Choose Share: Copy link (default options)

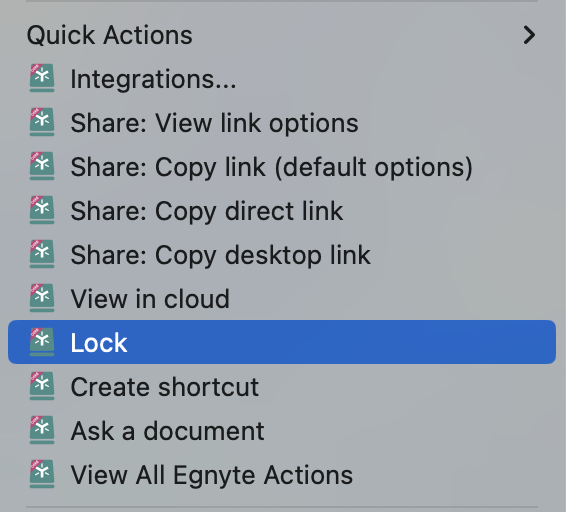point(282,167)
